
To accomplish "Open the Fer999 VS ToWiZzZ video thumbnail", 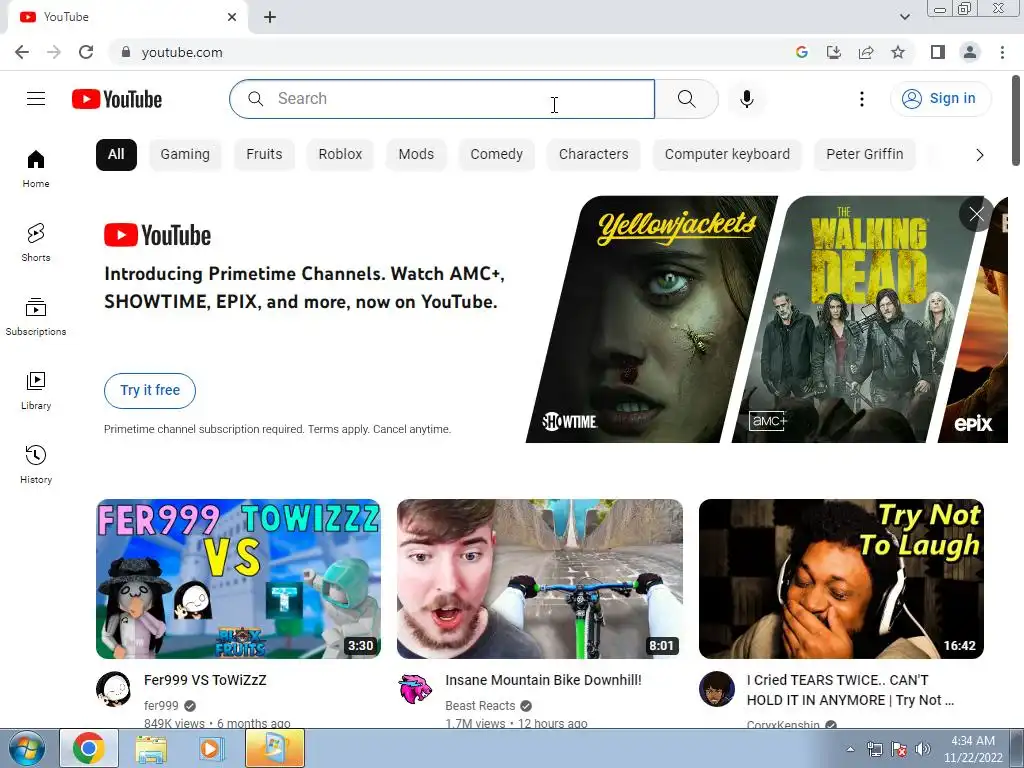I will click(238, 579).
